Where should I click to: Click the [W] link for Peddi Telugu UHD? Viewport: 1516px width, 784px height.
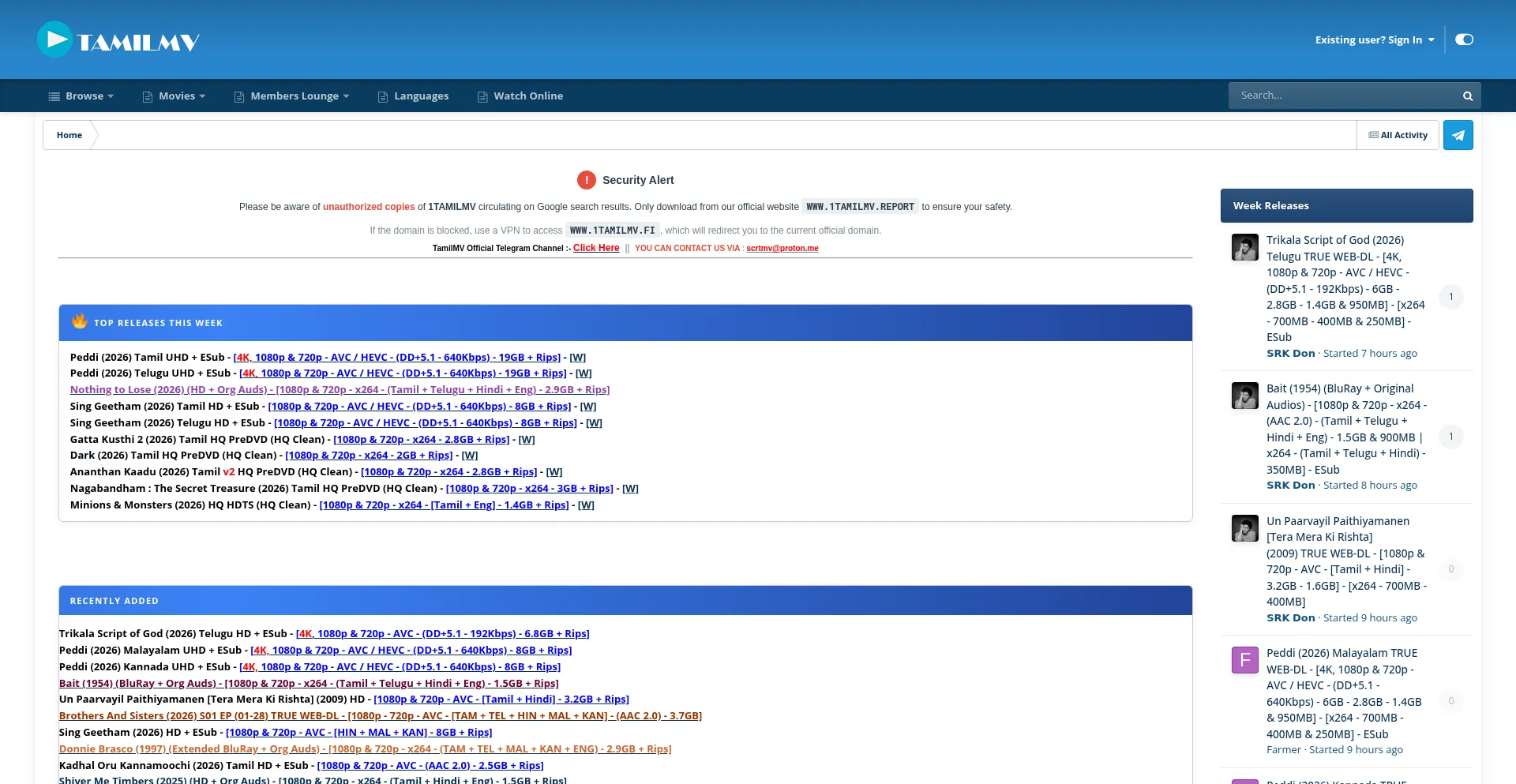point(584,373)
